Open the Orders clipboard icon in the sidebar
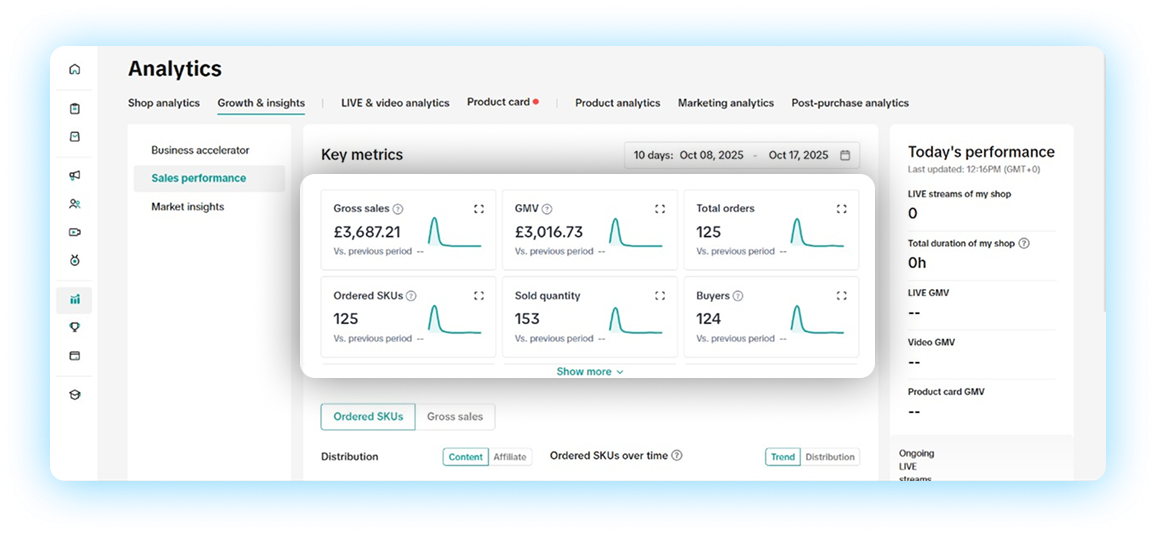1156x535 pixels. pyautogui.click(x=75, y=109)
